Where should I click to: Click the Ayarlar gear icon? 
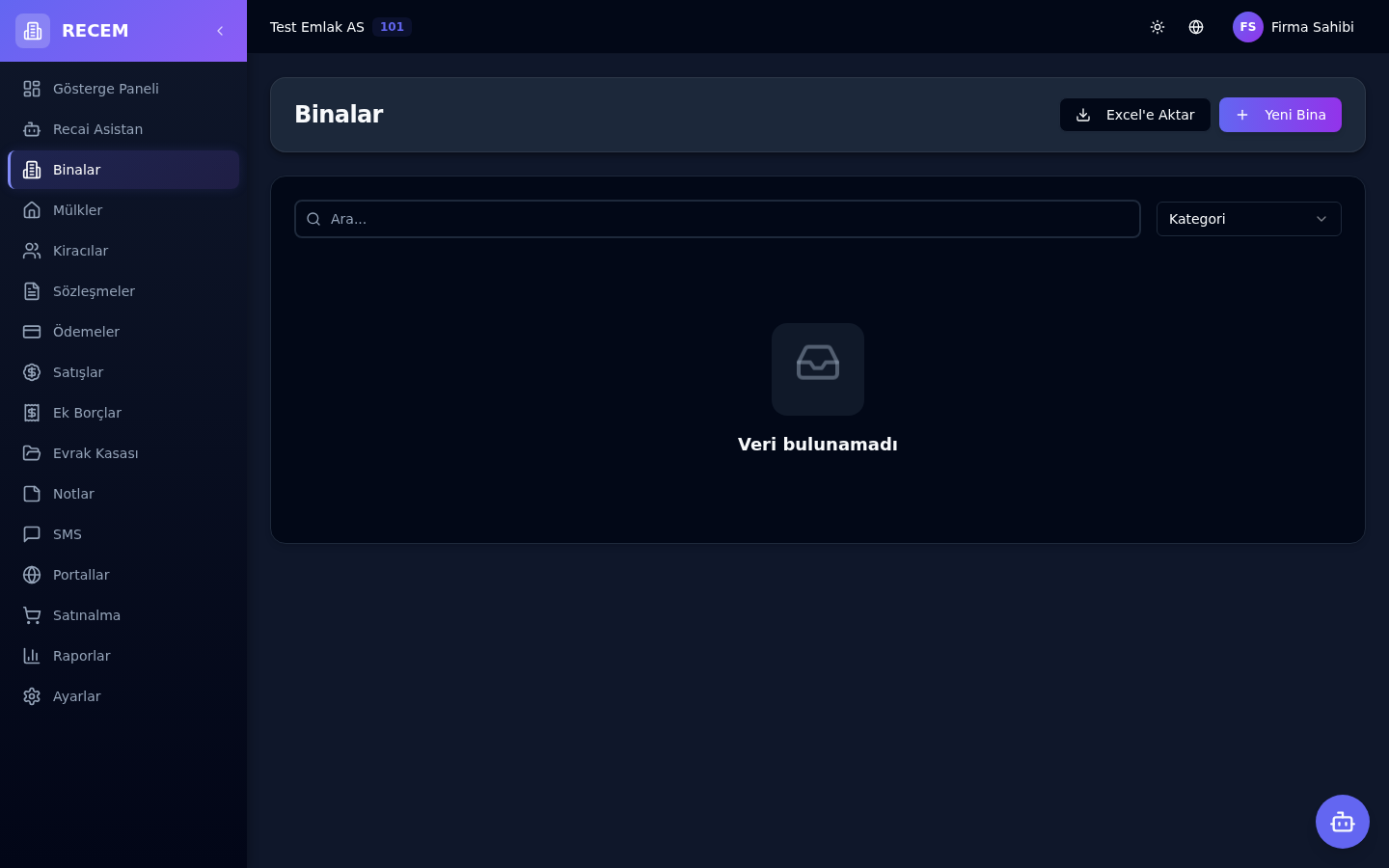(32, 696)
